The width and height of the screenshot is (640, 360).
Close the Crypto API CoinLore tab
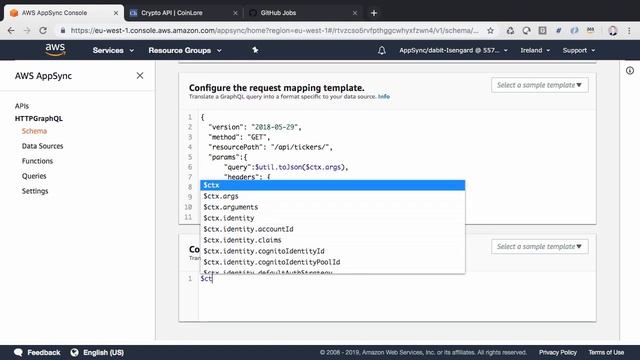click(x=235, y=13)
